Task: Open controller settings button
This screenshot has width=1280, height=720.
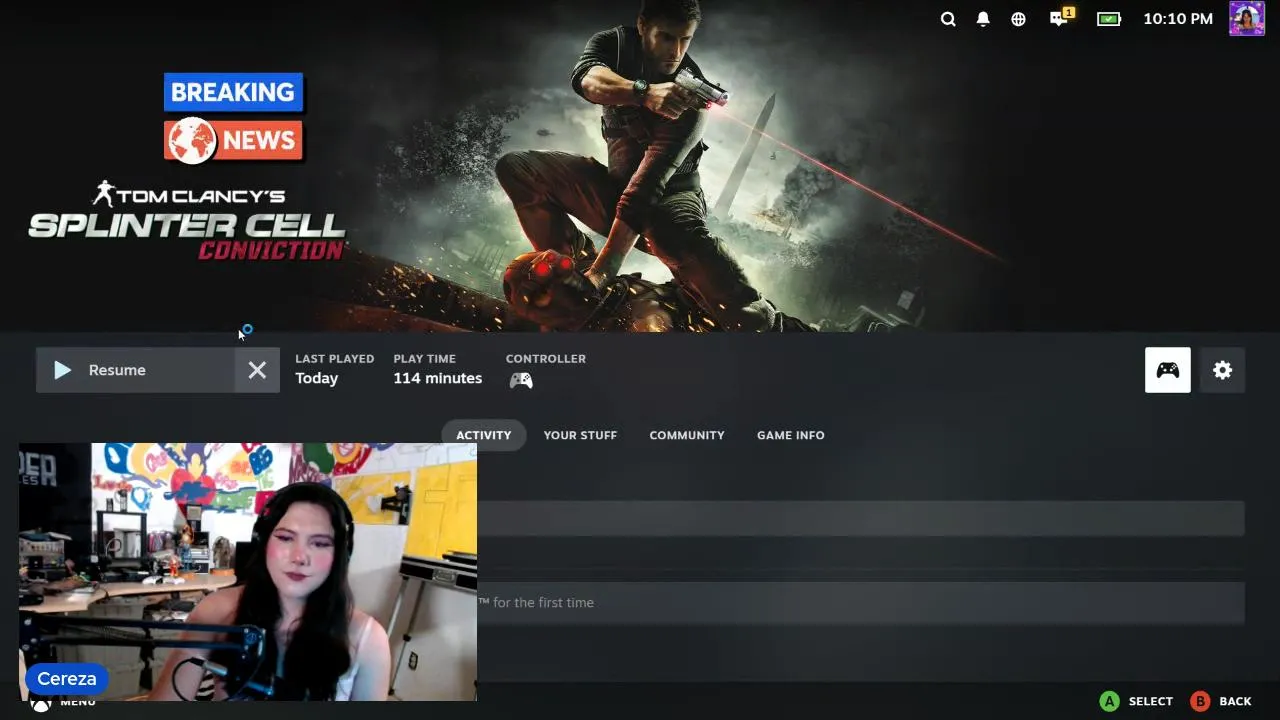Action: tap(1168, 370)
